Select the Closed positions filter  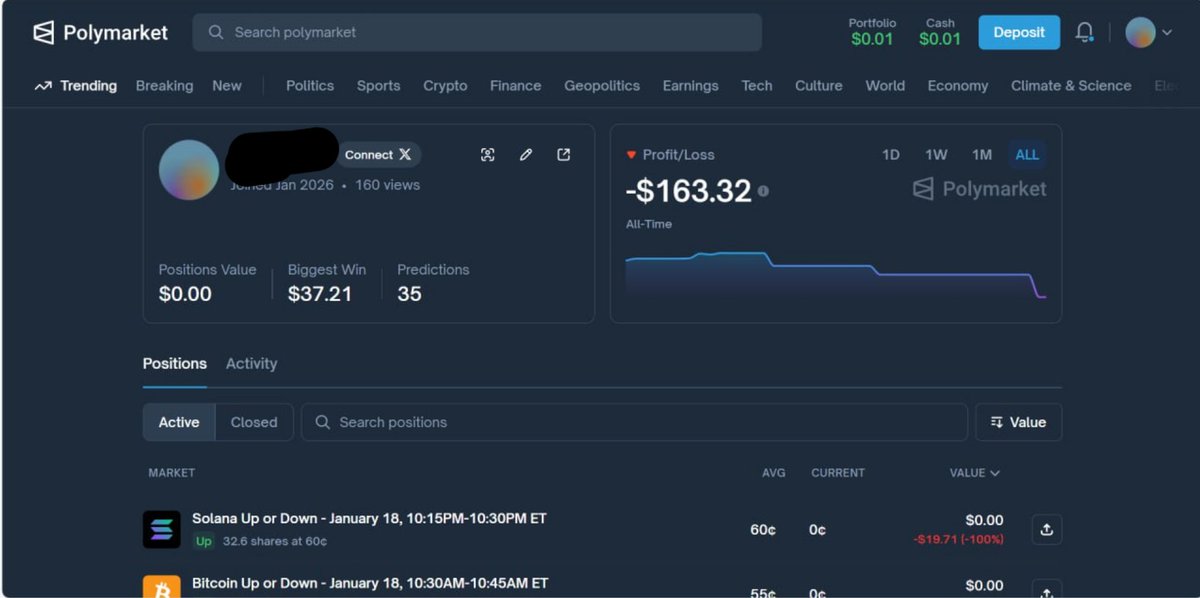click(x=254, y=422)
